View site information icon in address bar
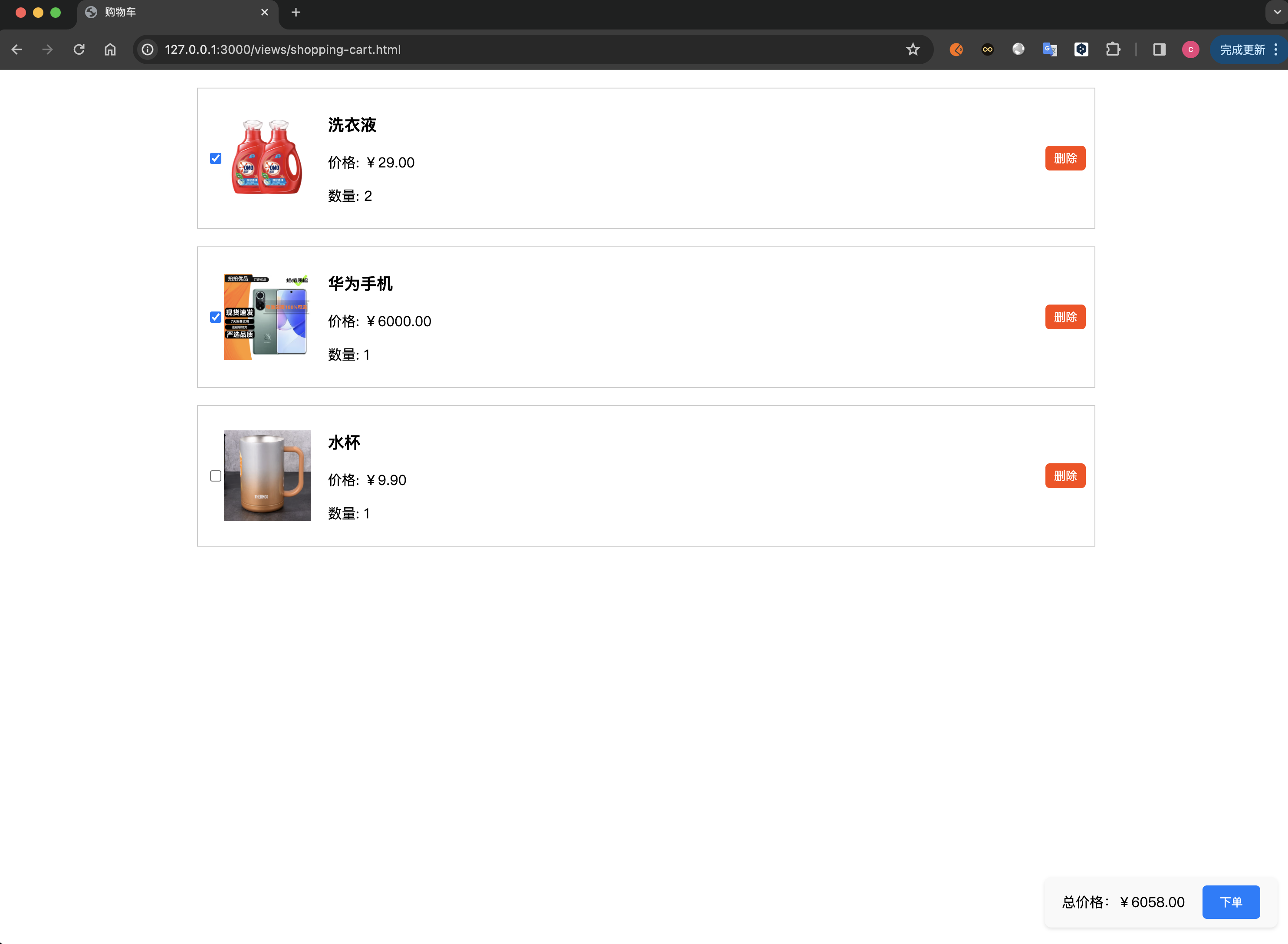The height and width of the screenshot is (944, 1288). click(x=148, y=50)
